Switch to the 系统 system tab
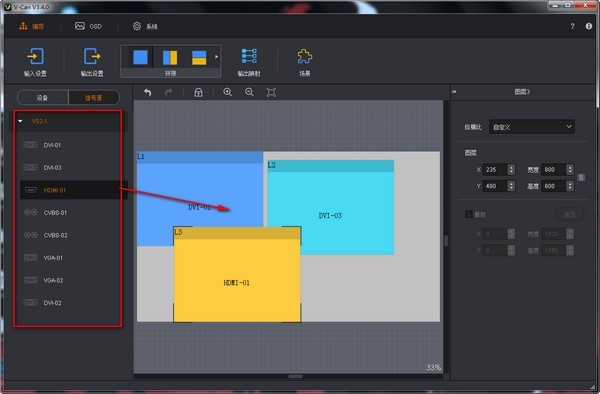The height and width of the screenshot is (394, 600). [x=145, y=26]
